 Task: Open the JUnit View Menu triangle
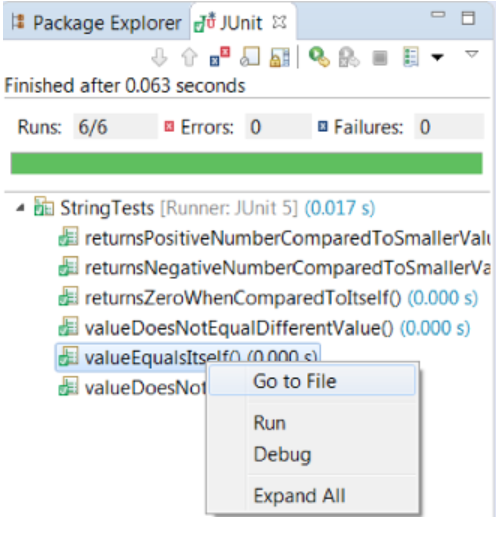(x=472, y=54)
